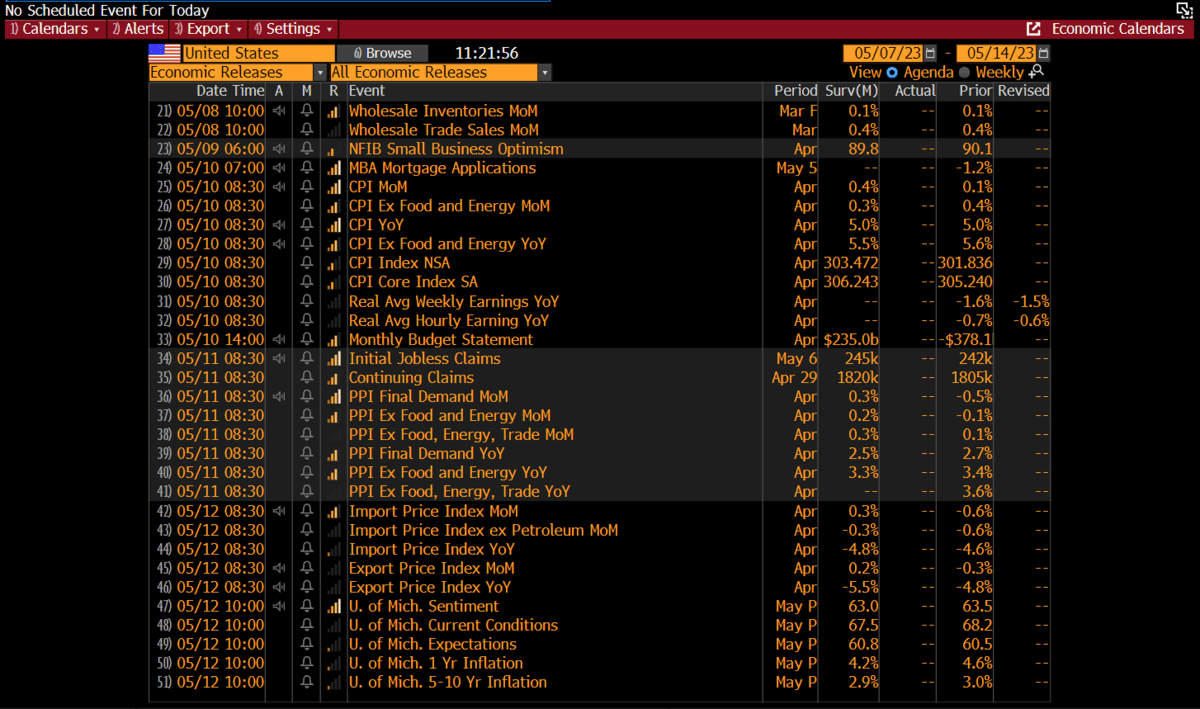
Task: Click speaker icon for PPI Final Demand MoM
Action: [x=279, y=396]
